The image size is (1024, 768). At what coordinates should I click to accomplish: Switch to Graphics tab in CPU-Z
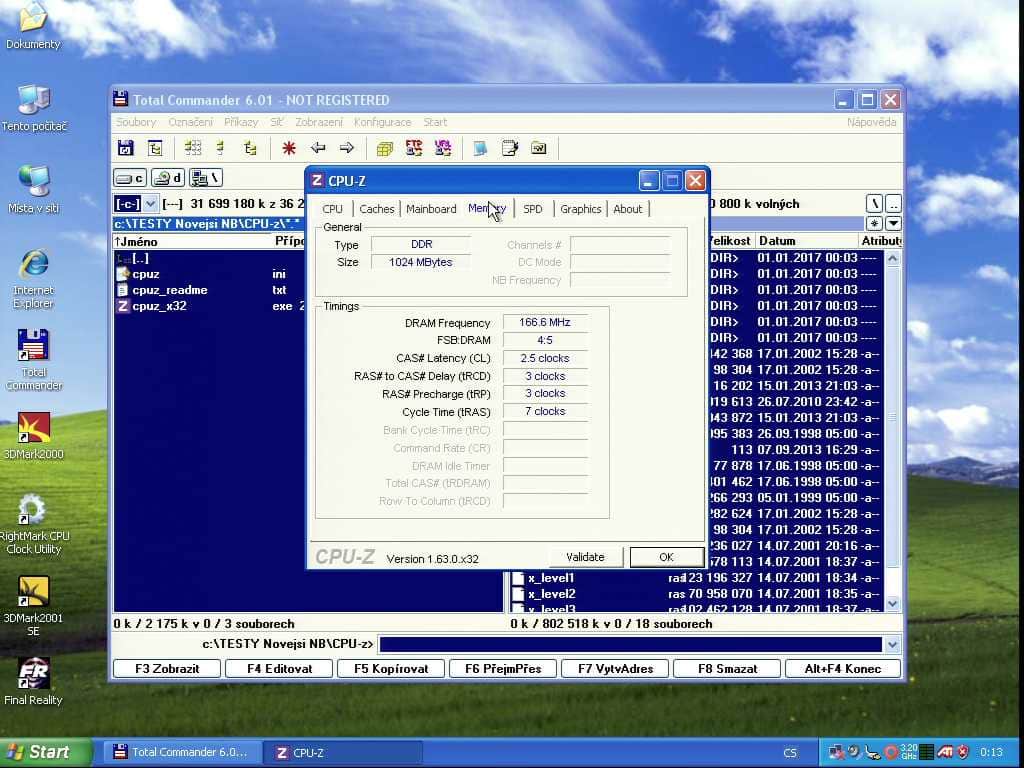click(581, 209)
